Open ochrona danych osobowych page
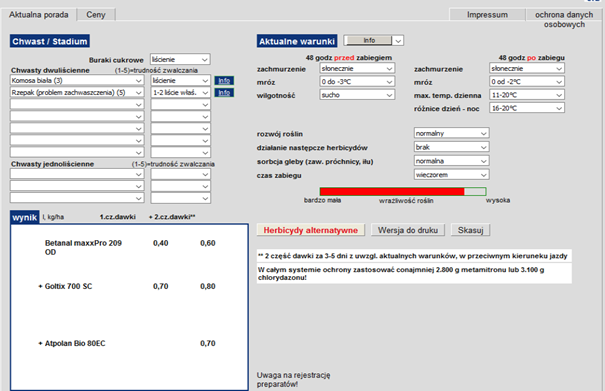605x391 pixels. tap(564, 19)
